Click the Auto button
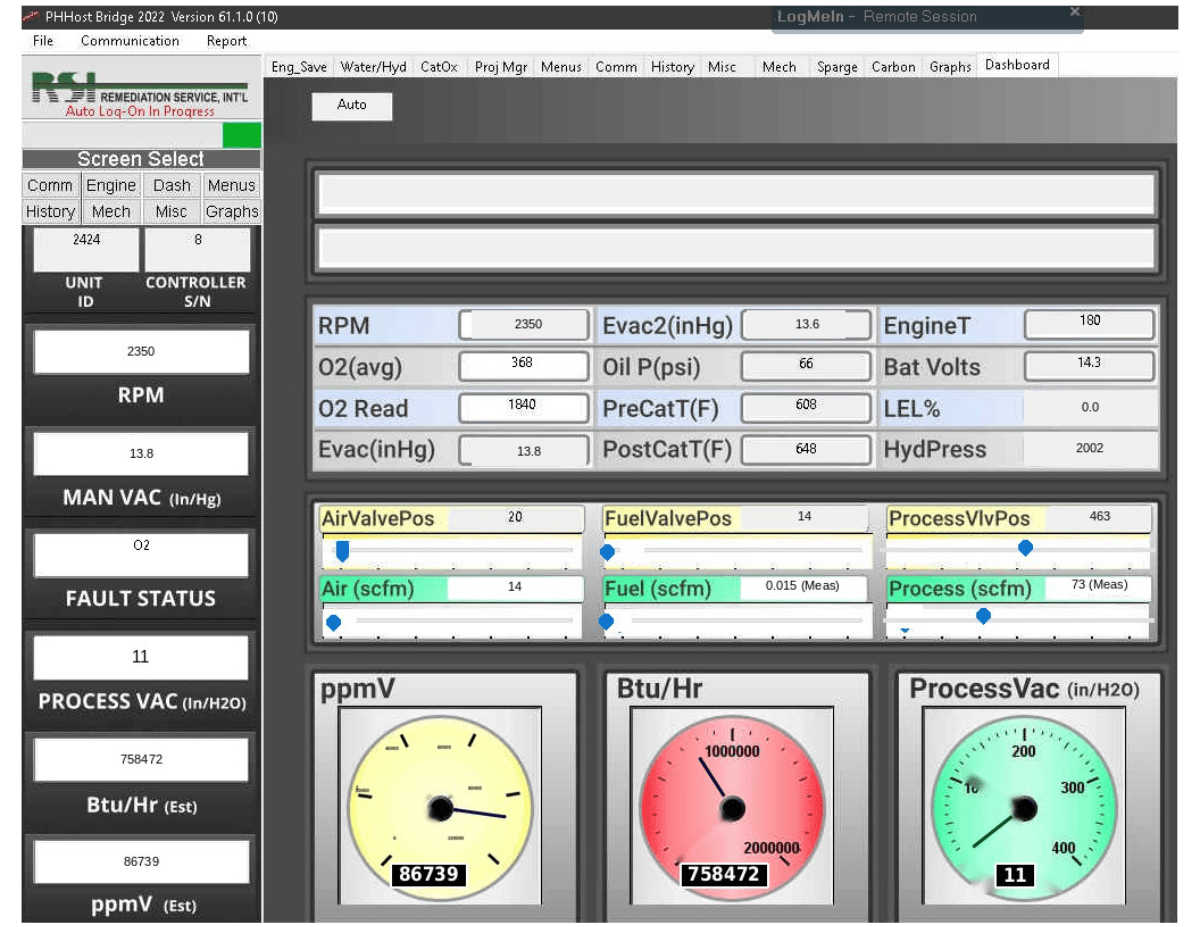1200x927 pixels. pos(352,105)
